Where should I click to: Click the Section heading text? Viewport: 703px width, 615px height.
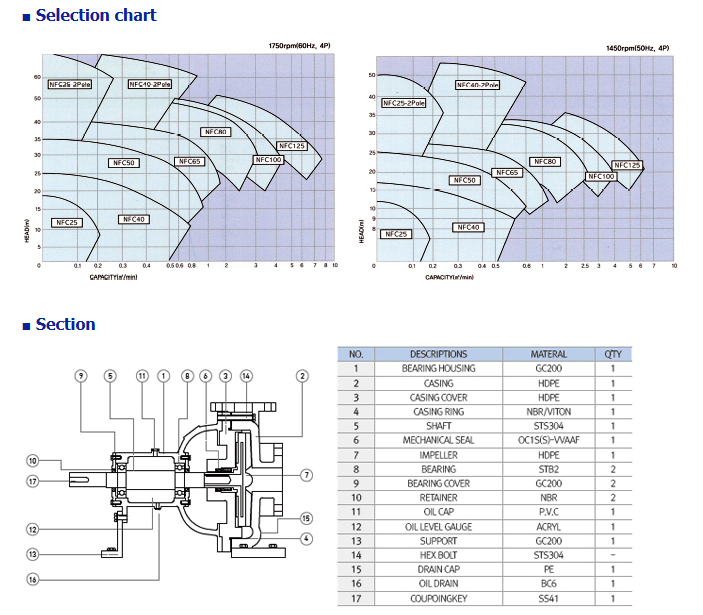[65, 324]
